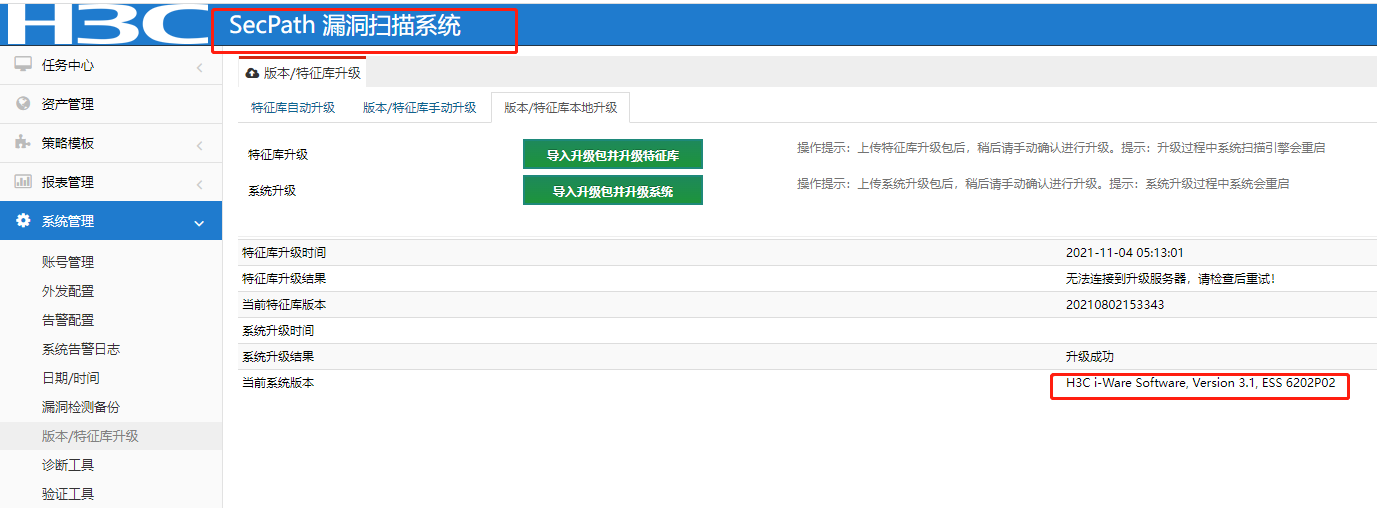Expand the 任务中心 menu chevron
Image resolution: width=1377 pixels, height=508 pixels.
click(x=199, y=67)
